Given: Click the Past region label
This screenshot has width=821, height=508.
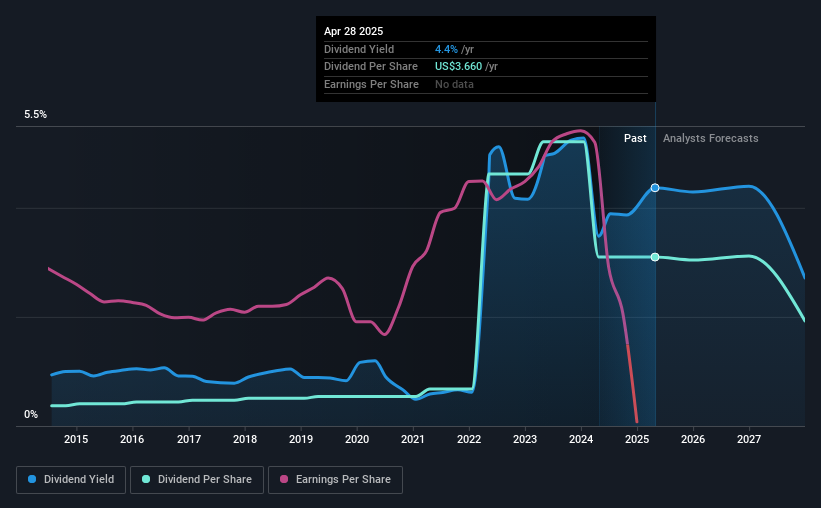Looking at the screenshot, I should [635, 138].
